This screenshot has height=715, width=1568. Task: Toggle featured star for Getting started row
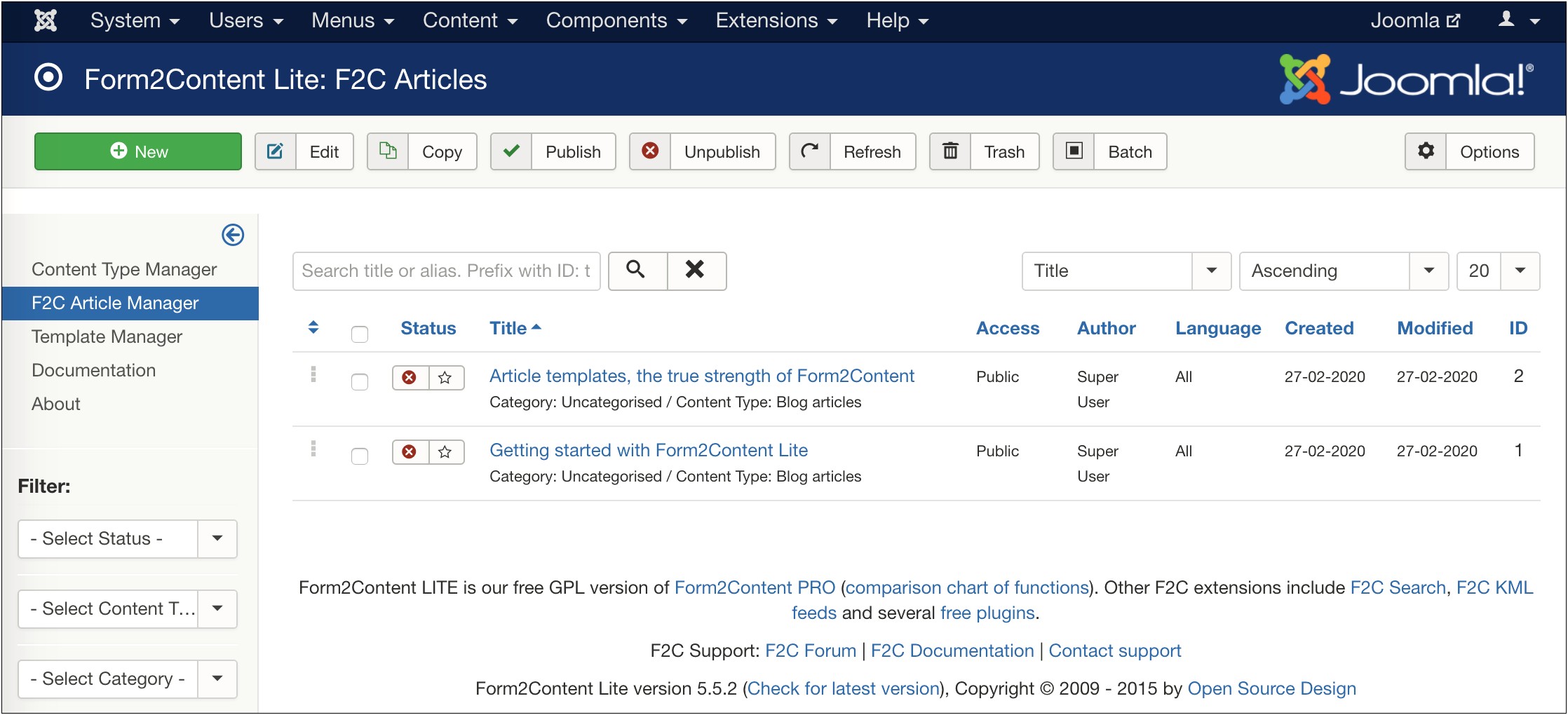click(446, 452)
